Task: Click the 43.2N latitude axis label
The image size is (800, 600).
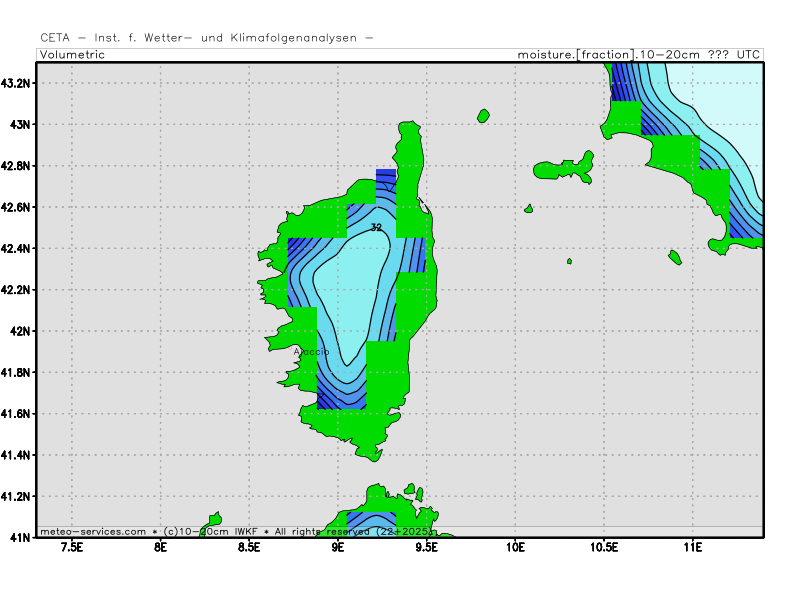Action: (17, 83)
